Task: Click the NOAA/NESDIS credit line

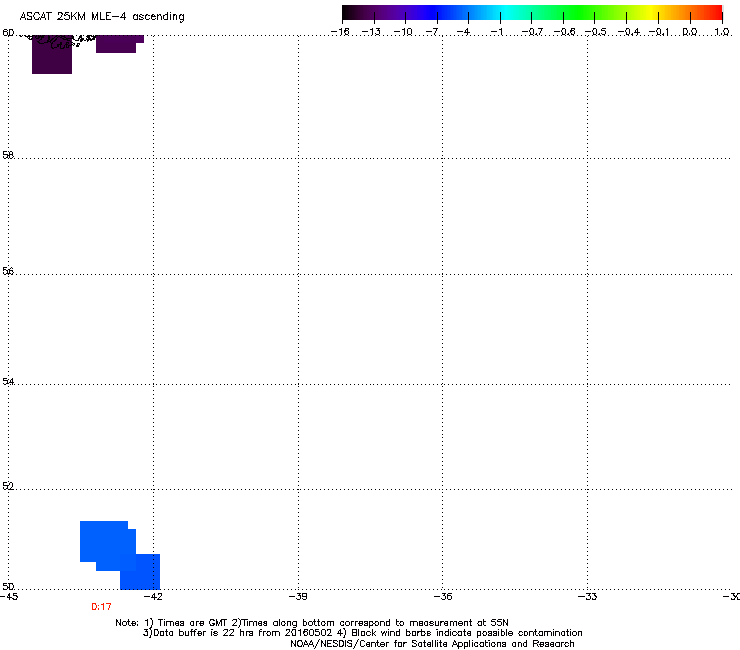Action: click(432, 644)
